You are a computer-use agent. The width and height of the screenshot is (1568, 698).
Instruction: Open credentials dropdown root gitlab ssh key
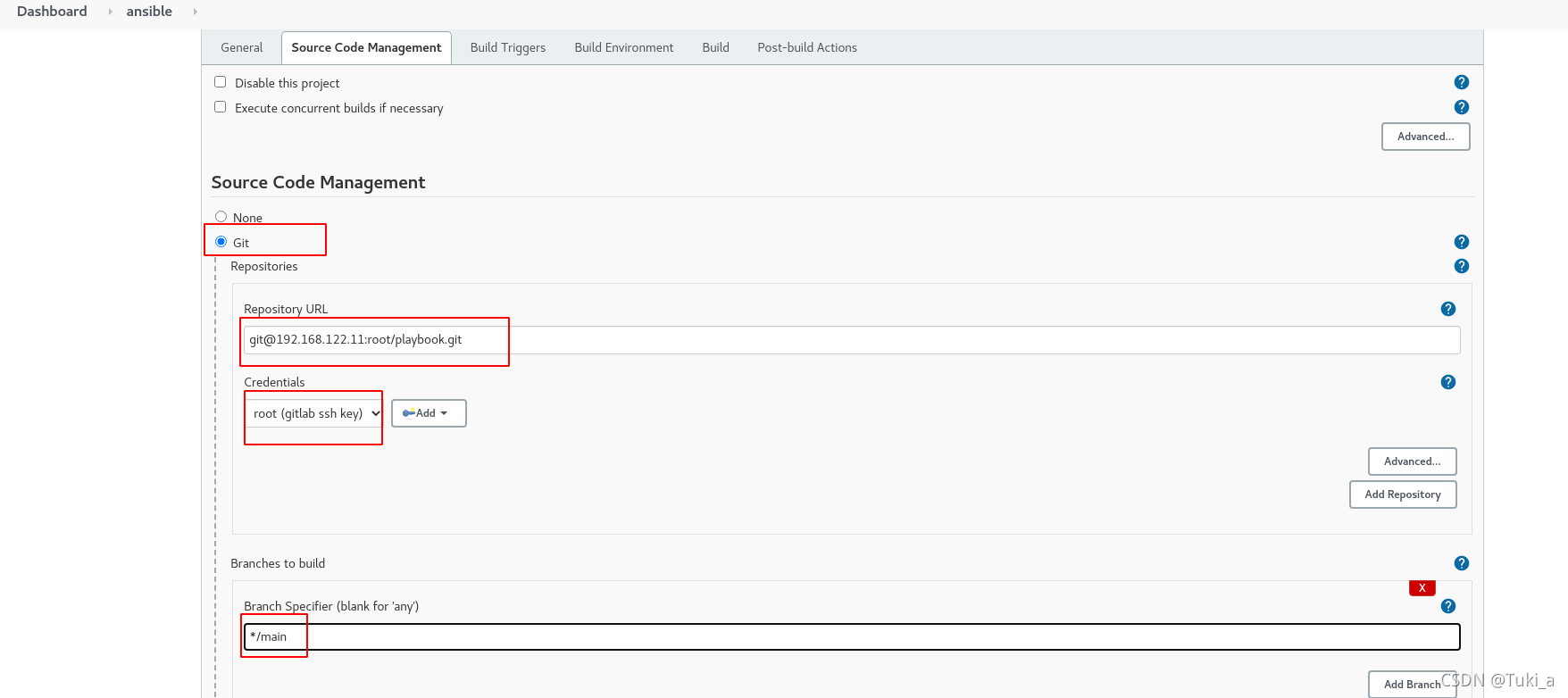point(315,413)
